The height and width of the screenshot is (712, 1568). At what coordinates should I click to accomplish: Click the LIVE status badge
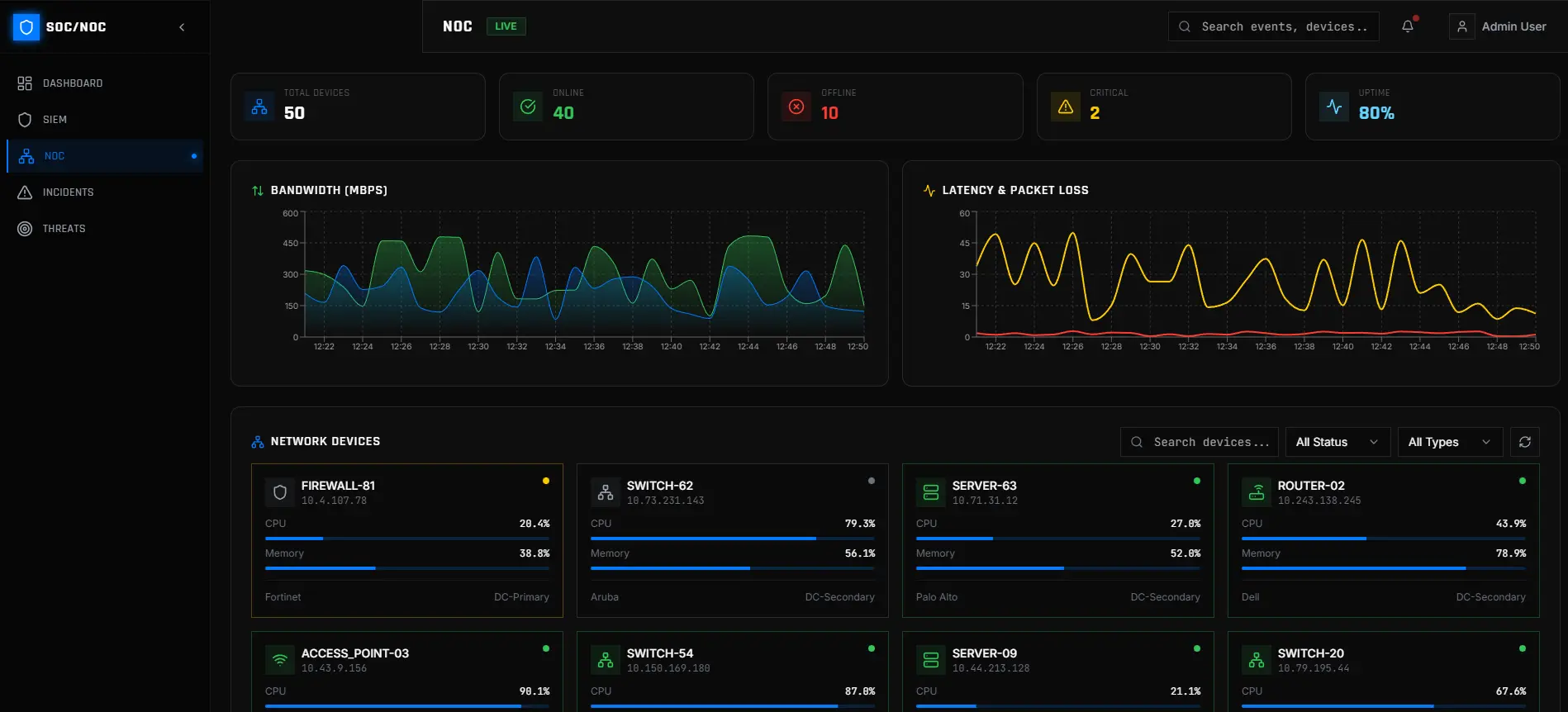coord(506,26)
